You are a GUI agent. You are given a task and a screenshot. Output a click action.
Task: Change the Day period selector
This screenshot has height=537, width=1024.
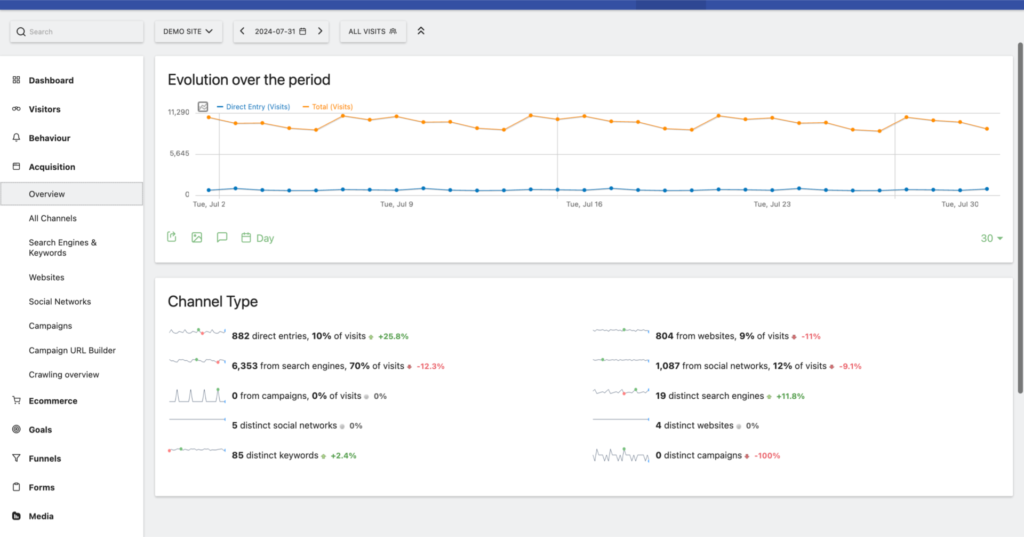pyautogui.click(x=258, y=238)
